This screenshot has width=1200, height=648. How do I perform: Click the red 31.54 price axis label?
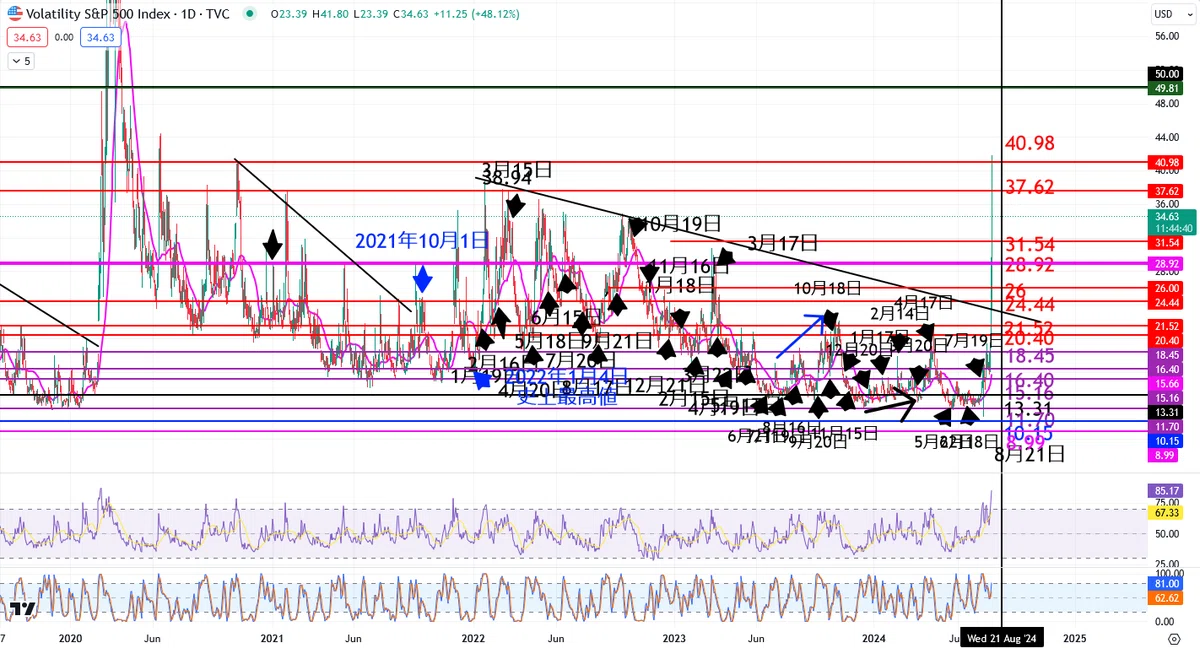point(1167,242)
